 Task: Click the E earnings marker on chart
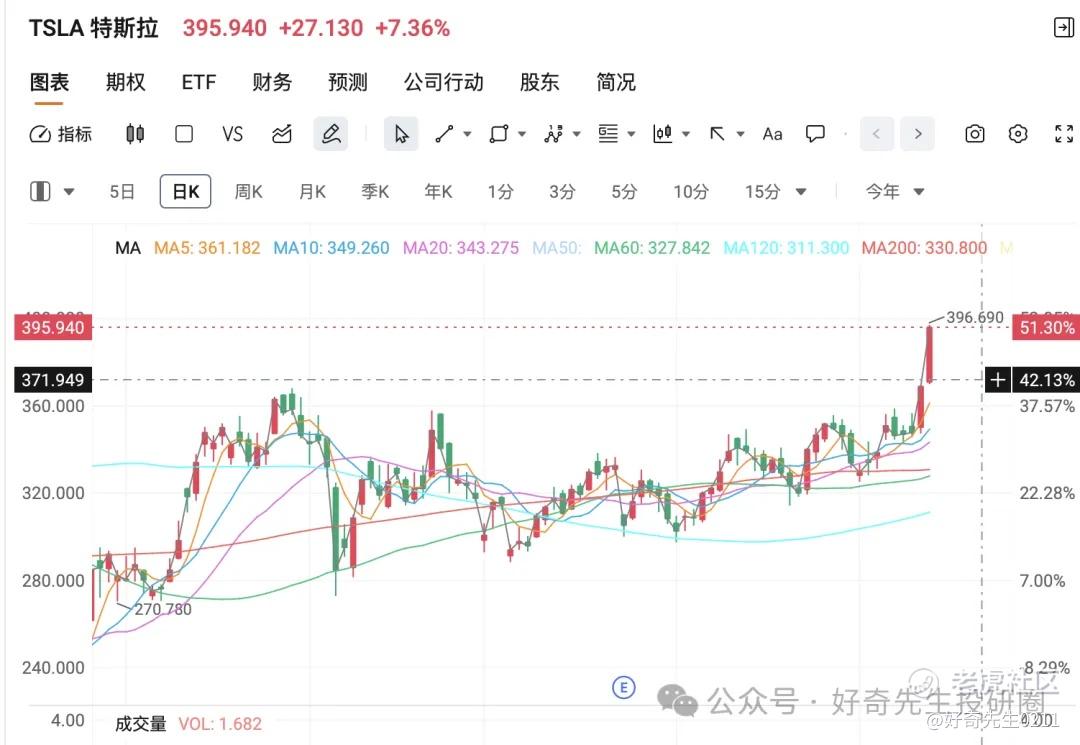pos(624,687)
